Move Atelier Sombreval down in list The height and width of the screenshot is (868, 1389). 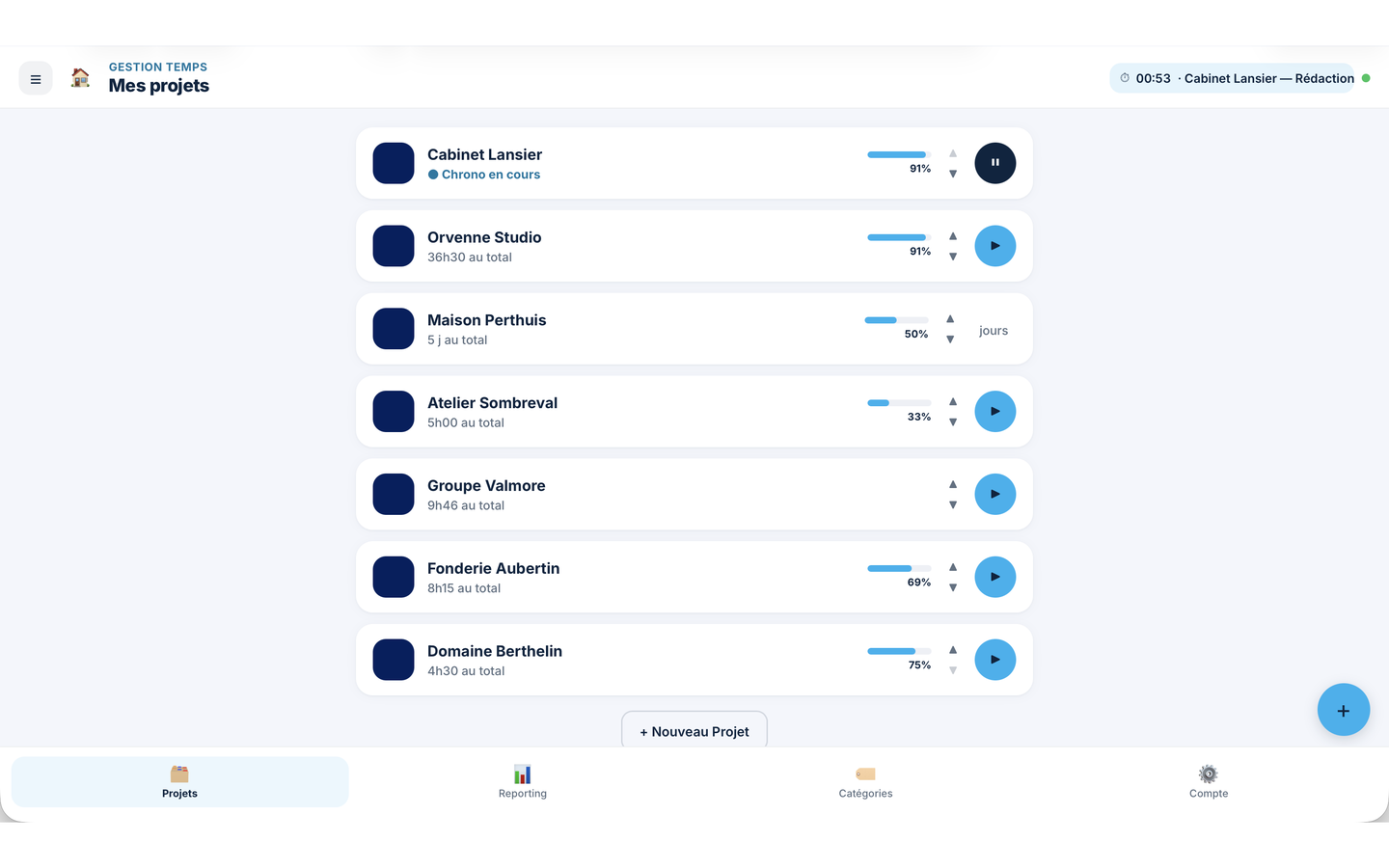click(x=953, y=422)
